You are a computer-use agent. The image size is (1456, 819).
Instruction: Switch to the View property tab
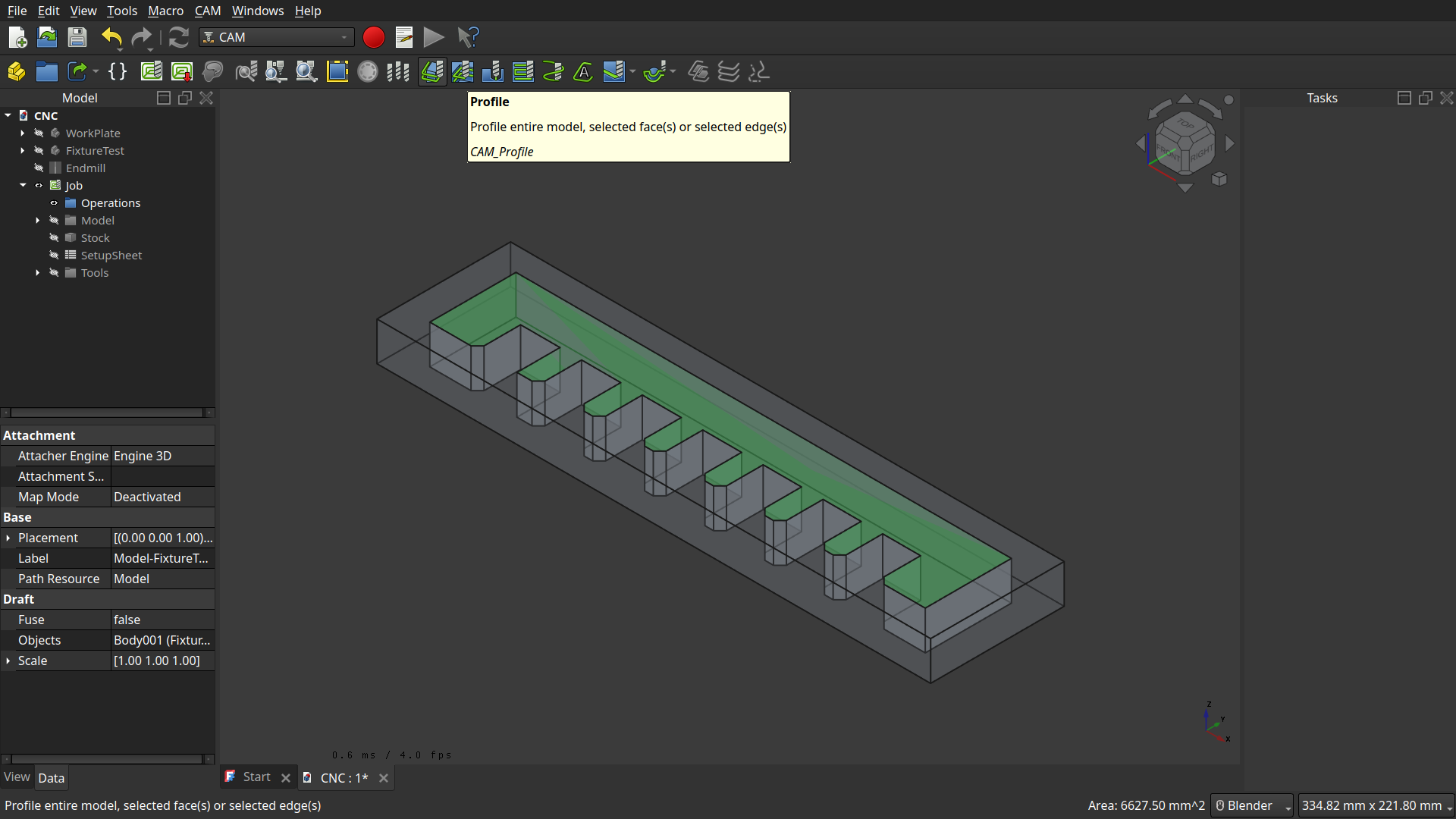tap(17, 777)
